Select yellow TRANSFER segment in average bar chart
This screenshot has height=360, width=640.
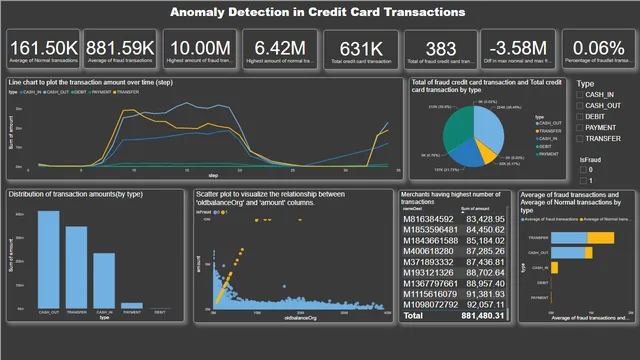pyautogui.click(x=601, y=238)
